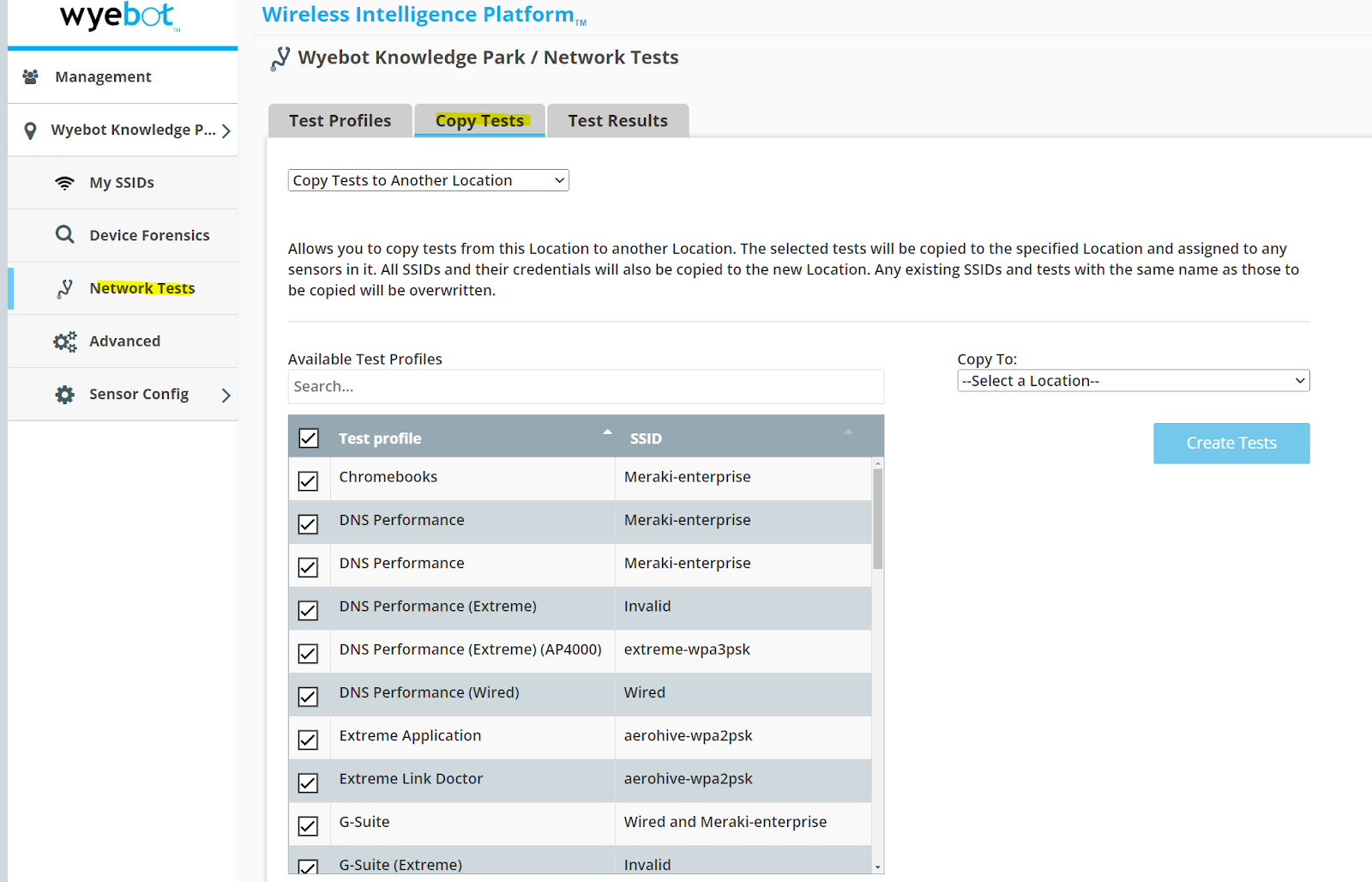
Task: Click the extreme-wpa3psk SSID cell
Action: 743,649
